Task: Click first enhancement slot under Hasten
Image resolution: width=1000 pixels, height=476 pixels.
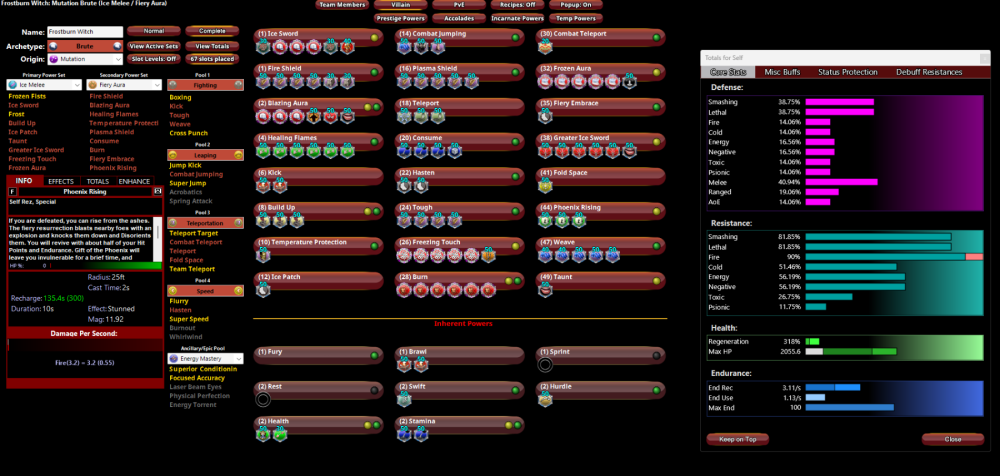Action: point(404,186)
